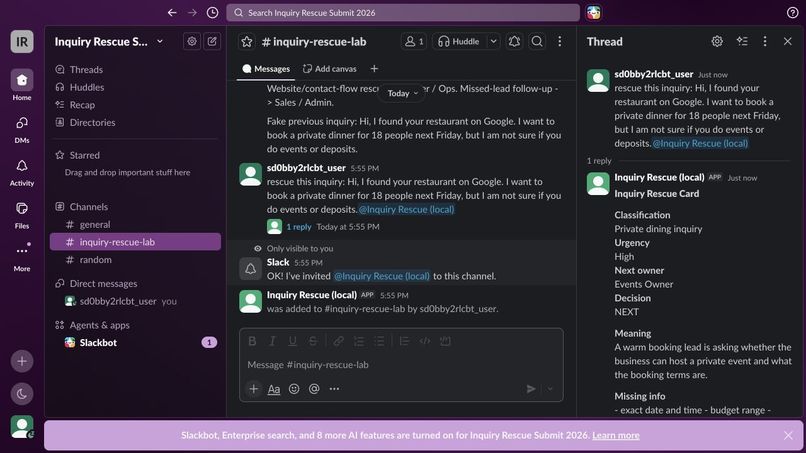Toggle bold formatting in composer
Image resolution: width=806 pixels, height=453 pixels.
pyautogui.click(x=252, y=341)
